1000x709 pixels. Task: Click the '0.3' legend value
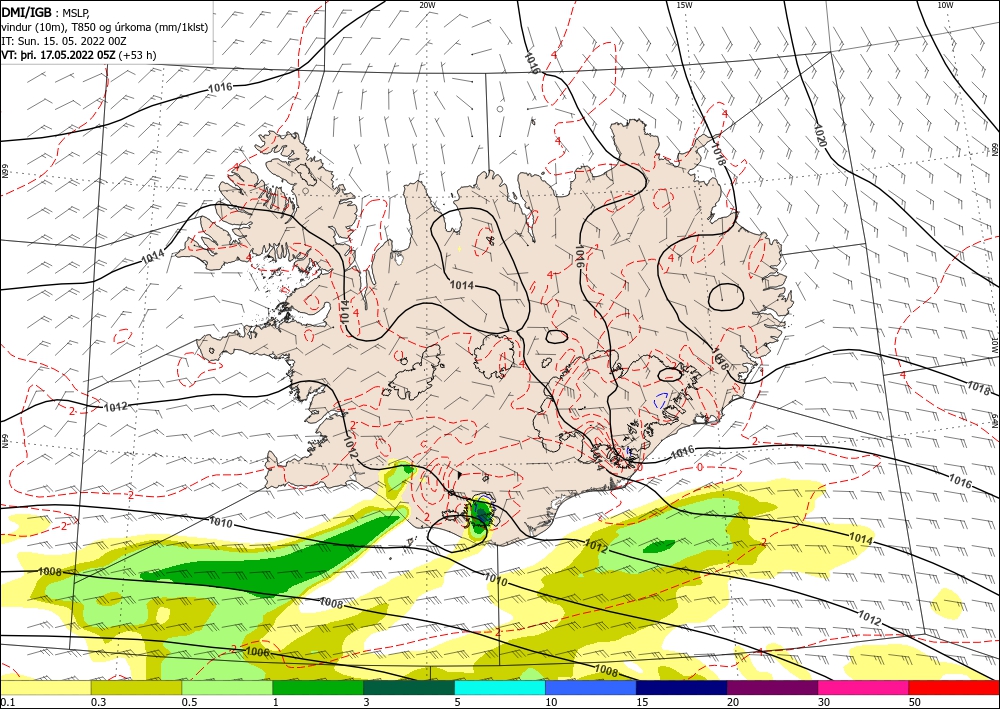(98, 702)
